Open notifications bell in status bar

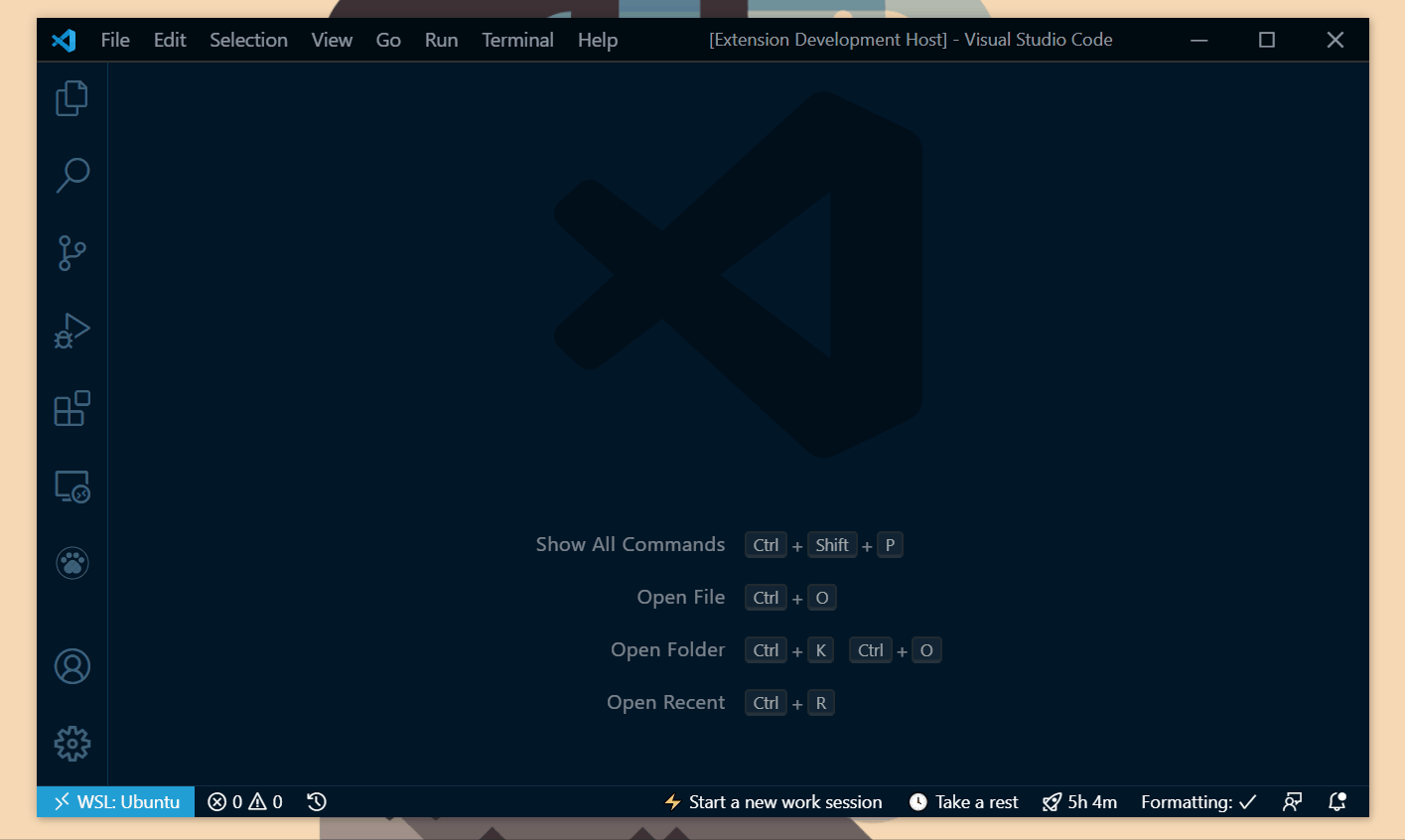(x=1336, y=801)
